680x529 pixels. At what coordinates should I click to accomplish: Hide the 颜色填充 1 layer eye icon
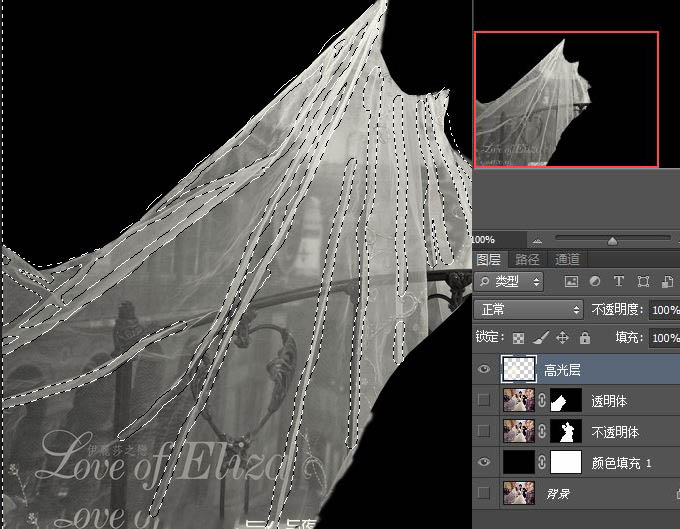[484, 462]
